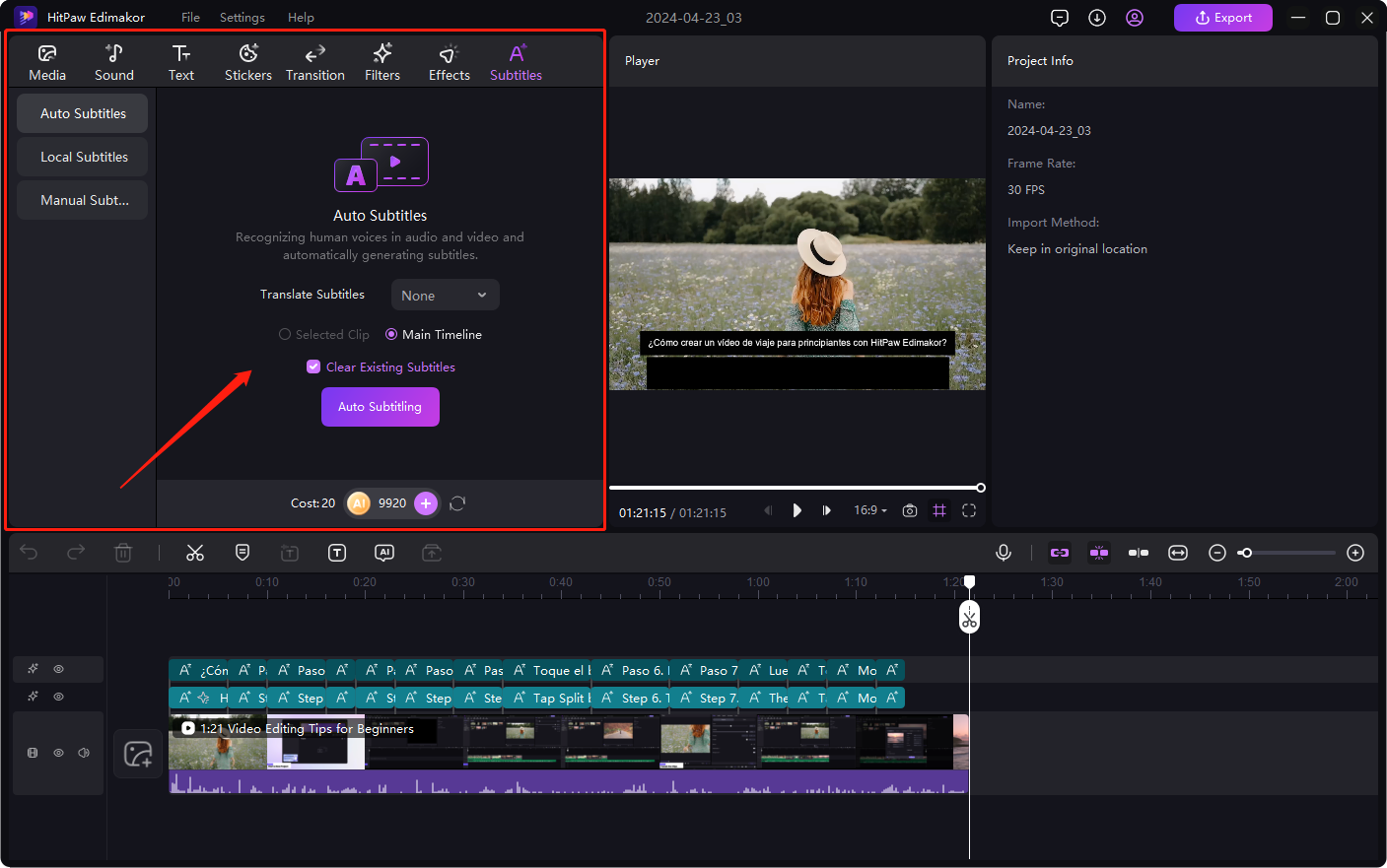Select the split scissors tool in toolbar
Viewport: 1387px width, 868px height.
[x=195, y=553]
